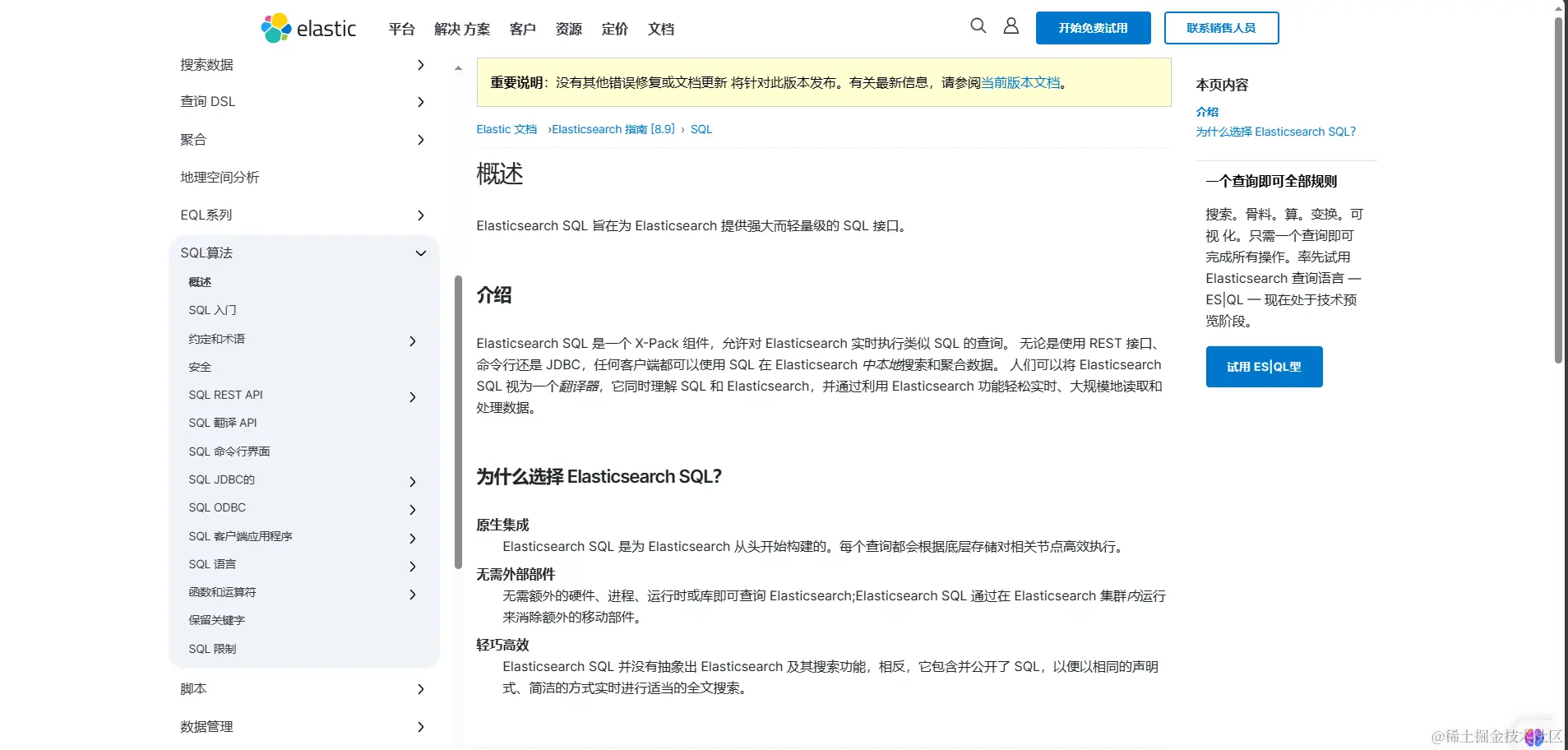The image size is (1568, 750).
Task: Jump to 介绍 in page contents
Action: pyautogui.click(x=1207, y=112)
